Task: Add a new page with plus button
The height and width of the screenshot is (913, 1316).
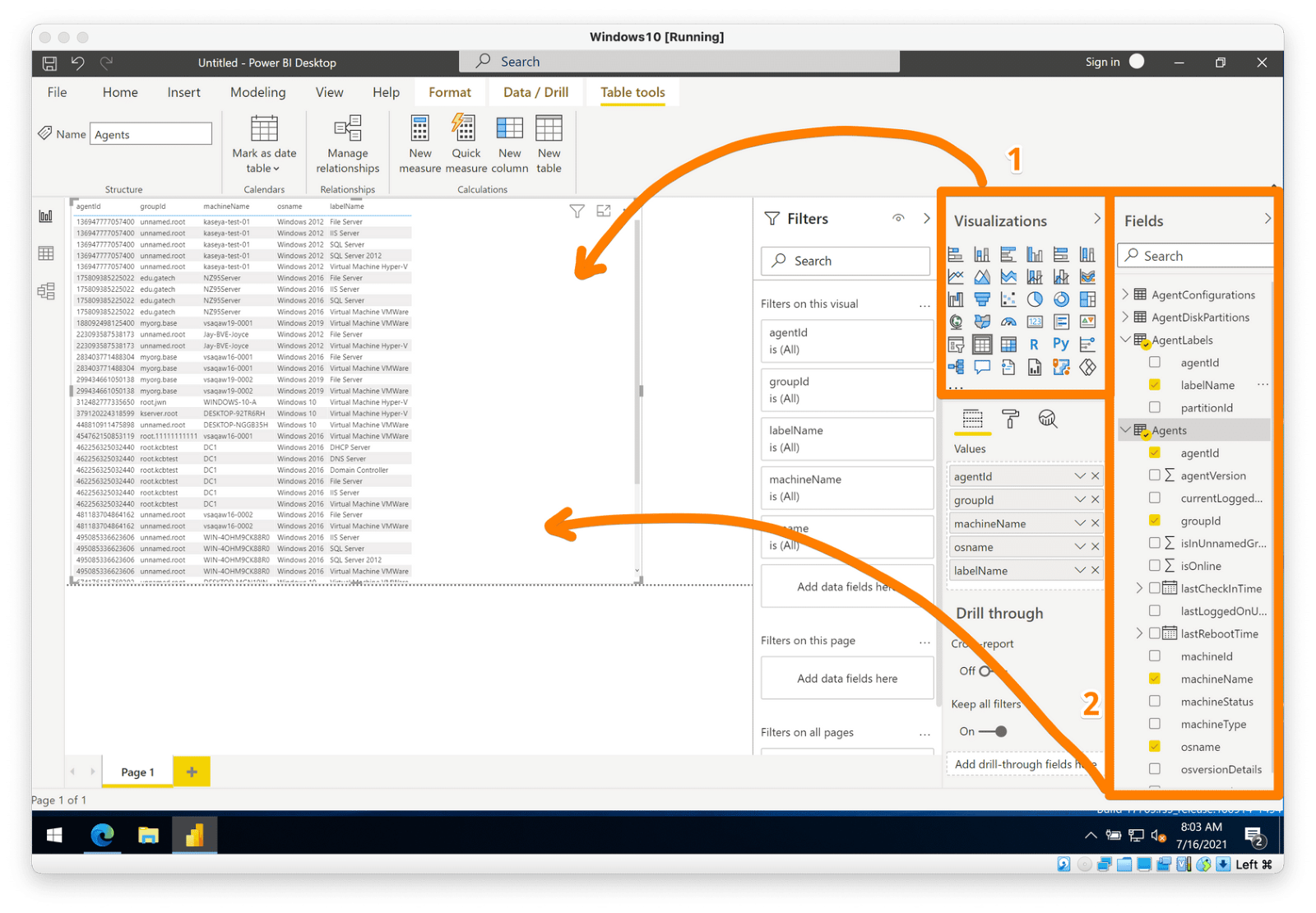Action: click(192, 772)
